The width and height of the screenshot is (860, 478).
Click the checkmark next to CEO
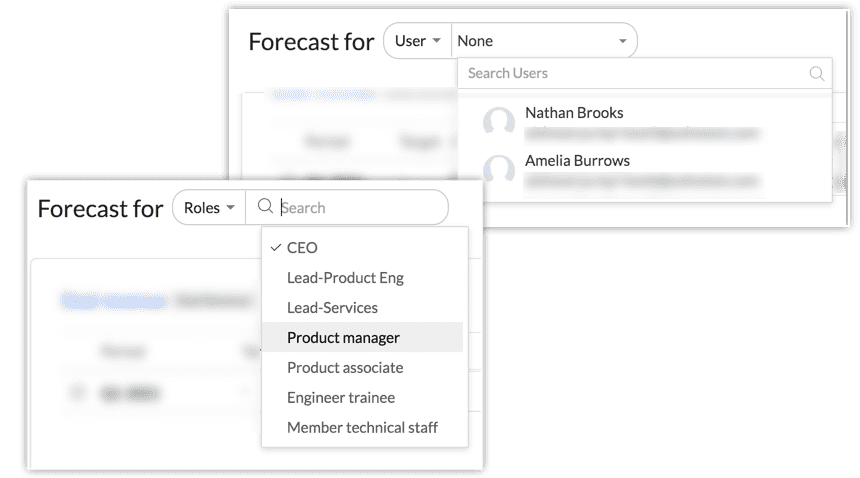pos(274,248)
